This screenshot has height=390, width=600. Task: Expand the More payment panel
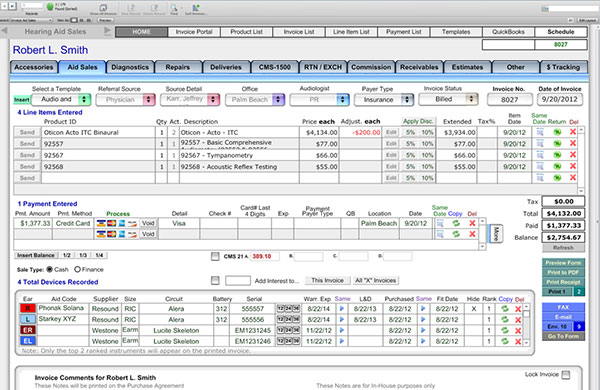point(496,233)
